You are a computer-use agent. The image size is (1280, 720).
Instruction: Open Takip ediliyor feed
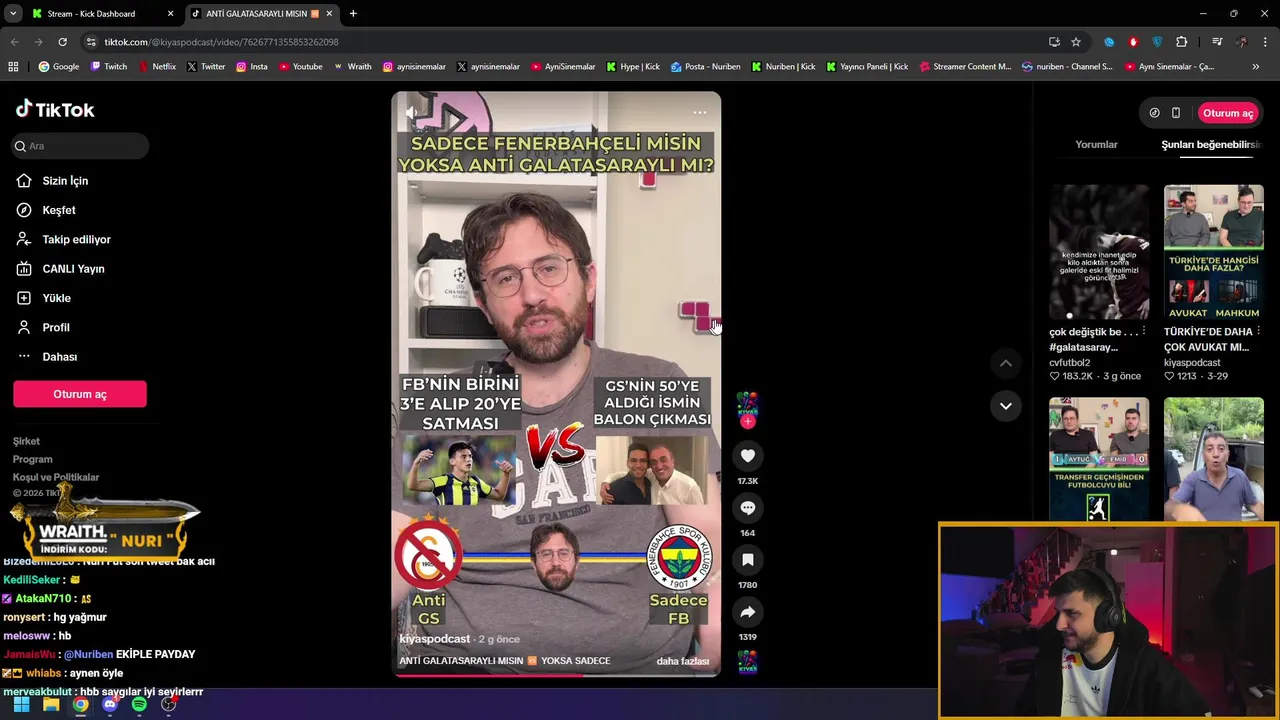[76, 240]
